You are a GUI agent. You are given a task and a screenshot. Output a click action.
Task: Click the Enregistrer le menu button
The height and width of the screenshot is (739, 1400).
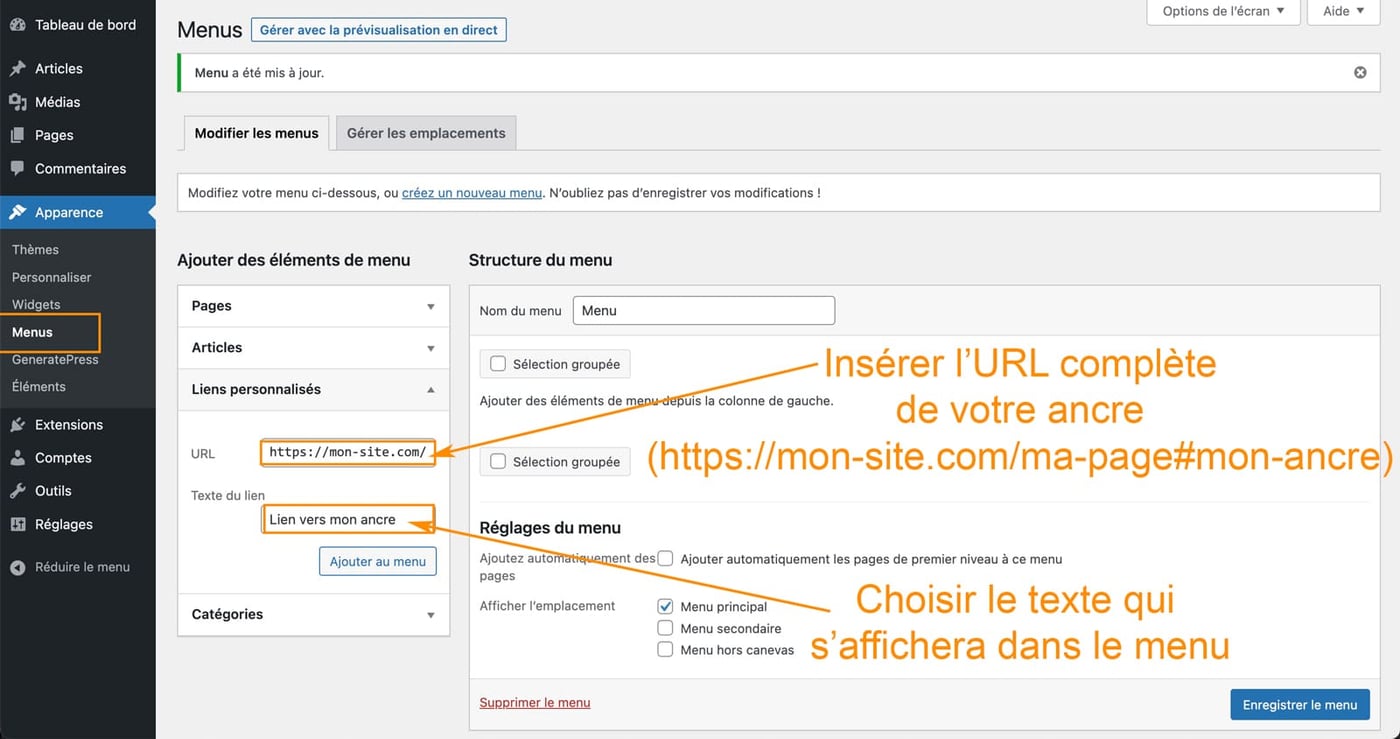pos(1299,704)
